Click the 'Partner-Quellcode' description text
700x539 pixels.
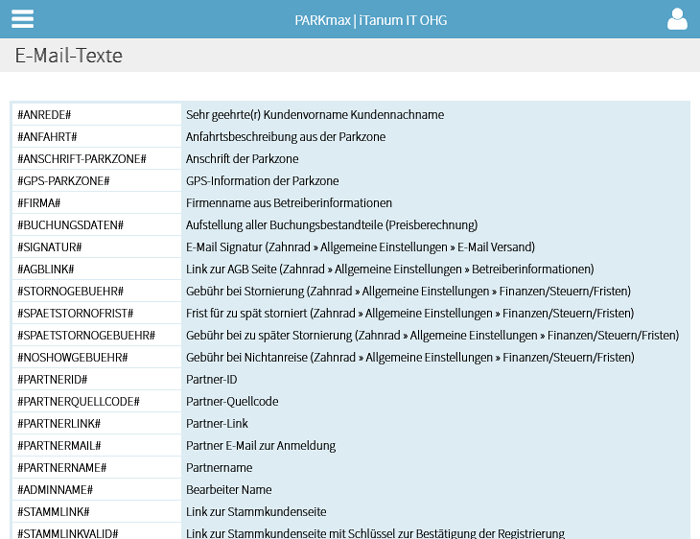coord(232,401)
